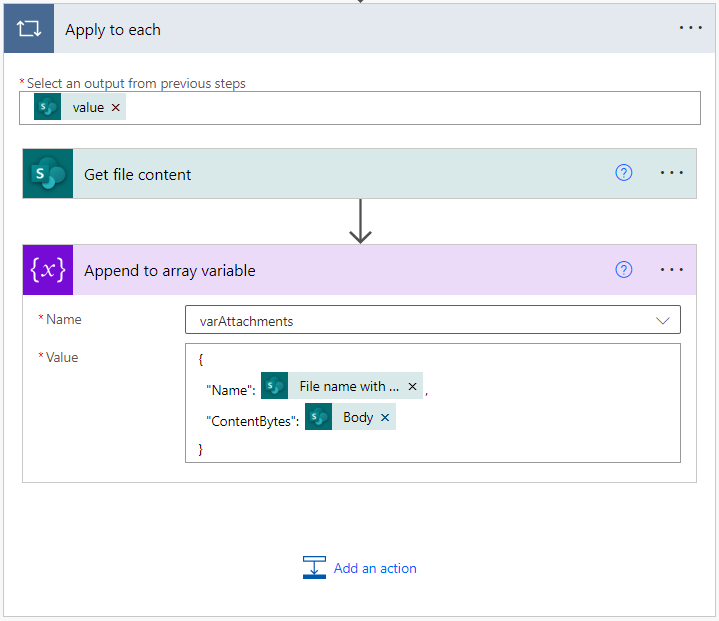Remove the File name with extension token
The image size is (719, 621).
pyautogui.click(x=412, y=387)
